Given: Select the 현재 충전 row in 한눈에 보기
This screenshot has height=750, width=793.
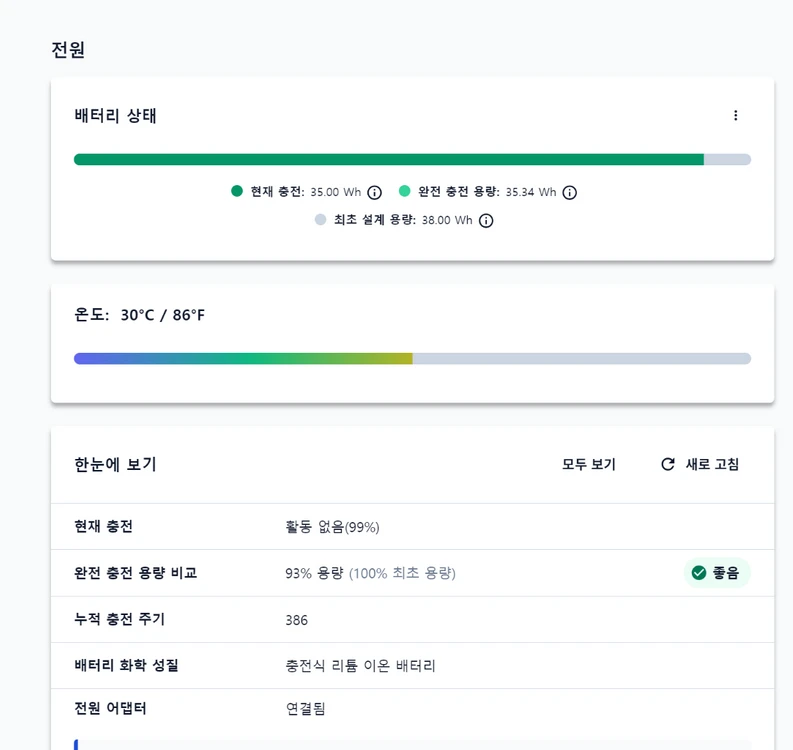Looking at the screenshot, I should click(412, 526).
